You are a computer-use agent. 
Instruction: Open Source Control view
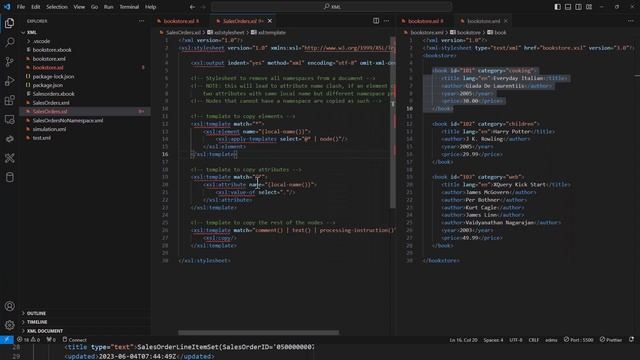point(9,62)
